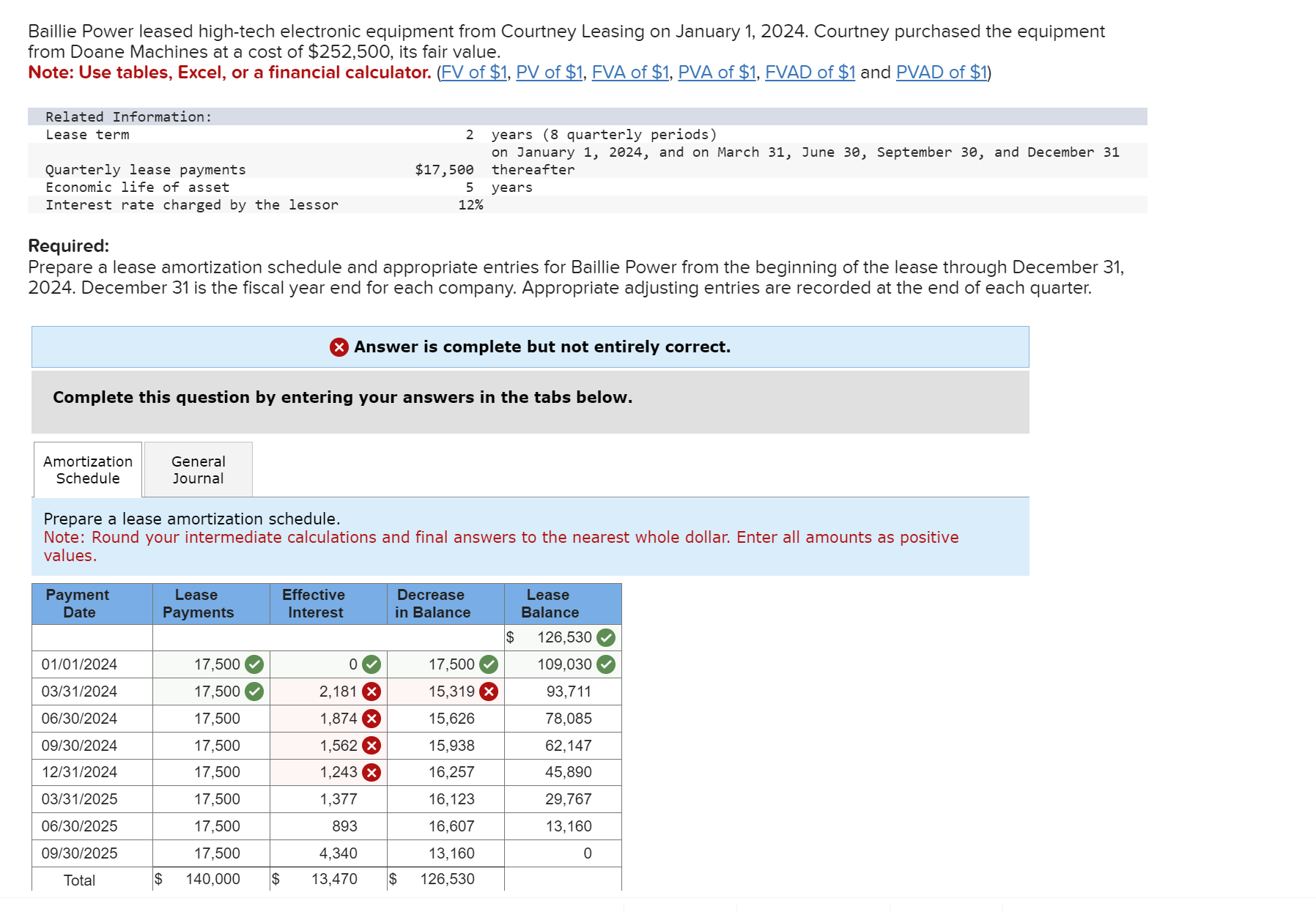This screenshot has height=912, width=1316.
Task: Click the 16,123 decrease in balance cell
Action: (446, 799)
